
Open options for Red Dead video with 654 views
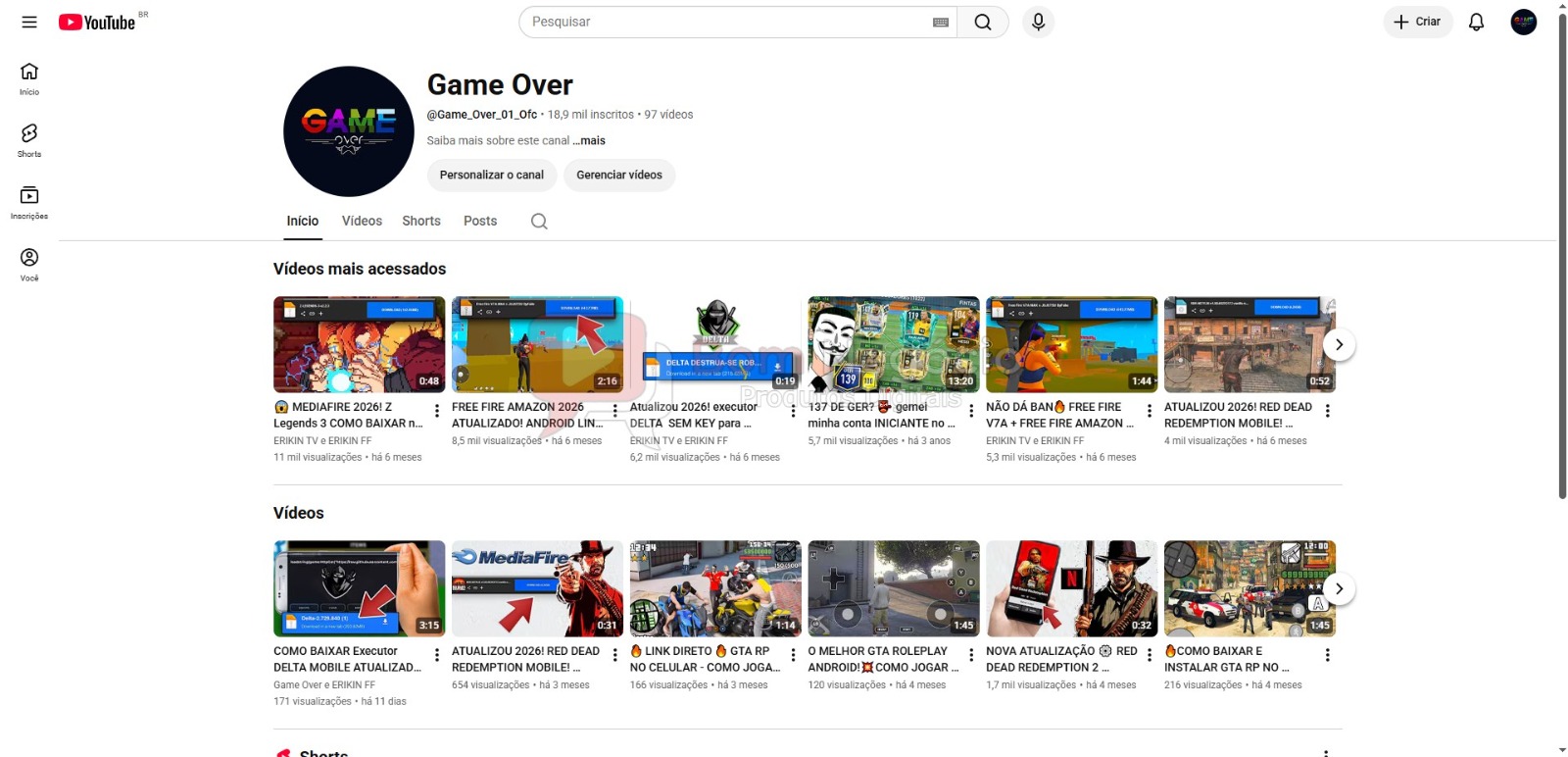tap(615, 655)
